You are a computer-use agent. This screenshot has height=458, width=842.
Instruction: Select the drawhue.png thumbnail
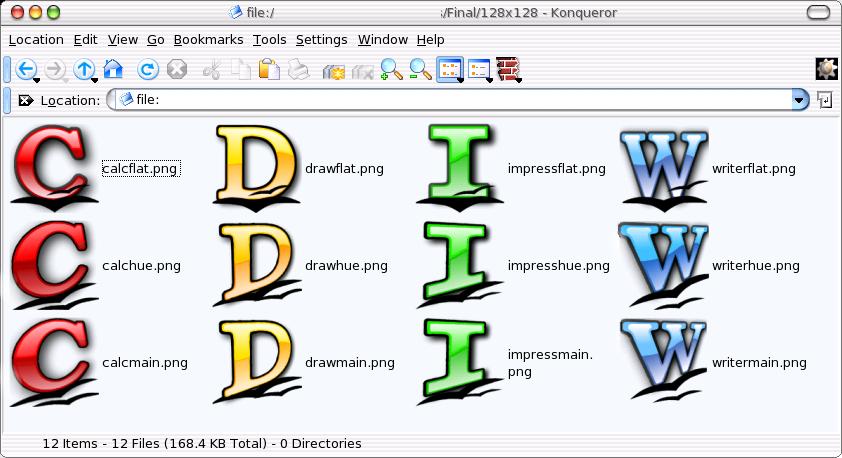pos(257,265)
